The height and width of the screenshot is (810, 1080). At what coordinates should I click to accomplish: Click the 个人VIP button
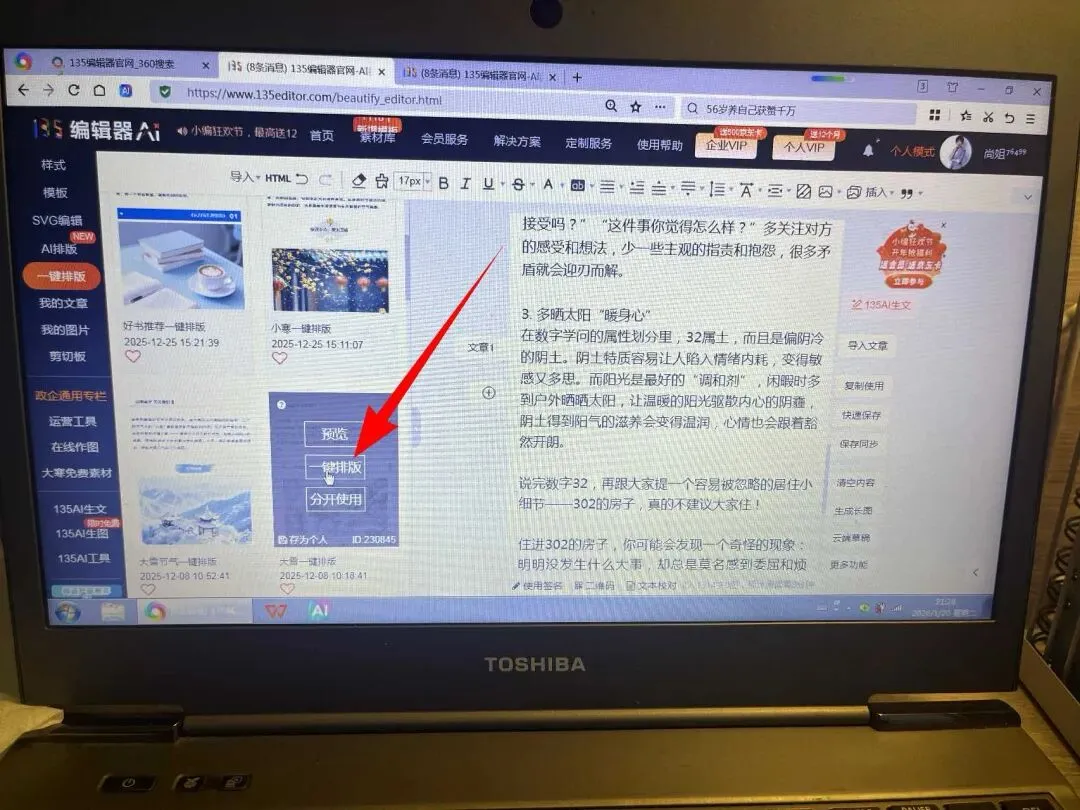pyautogui.click(x=804, y=147)
